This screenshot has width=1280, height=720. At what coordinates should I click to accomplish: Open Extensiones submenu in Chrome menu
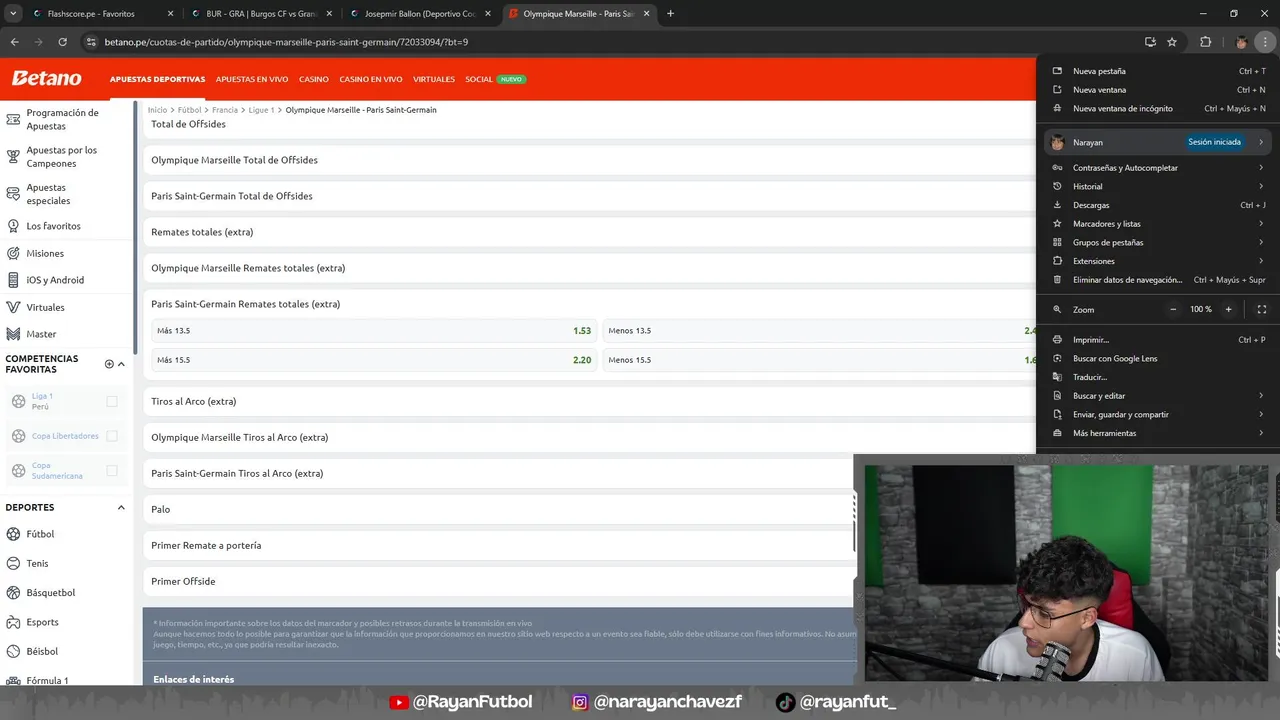tap(1158, 261)
